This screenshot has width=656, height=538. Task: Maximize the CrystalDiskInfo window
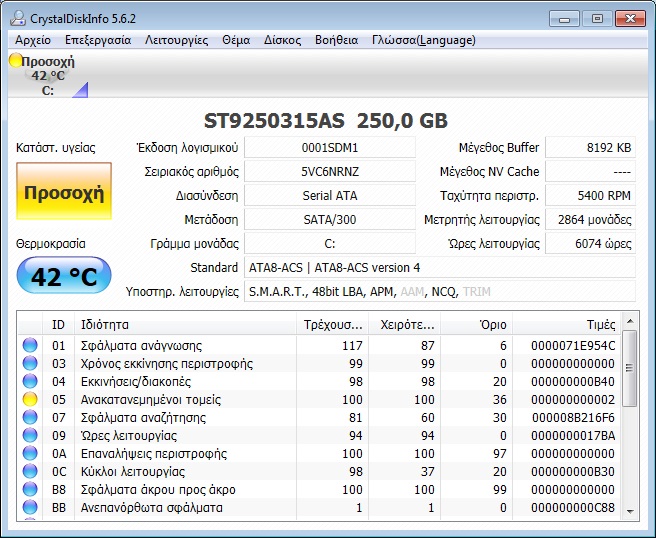point(597,18)
